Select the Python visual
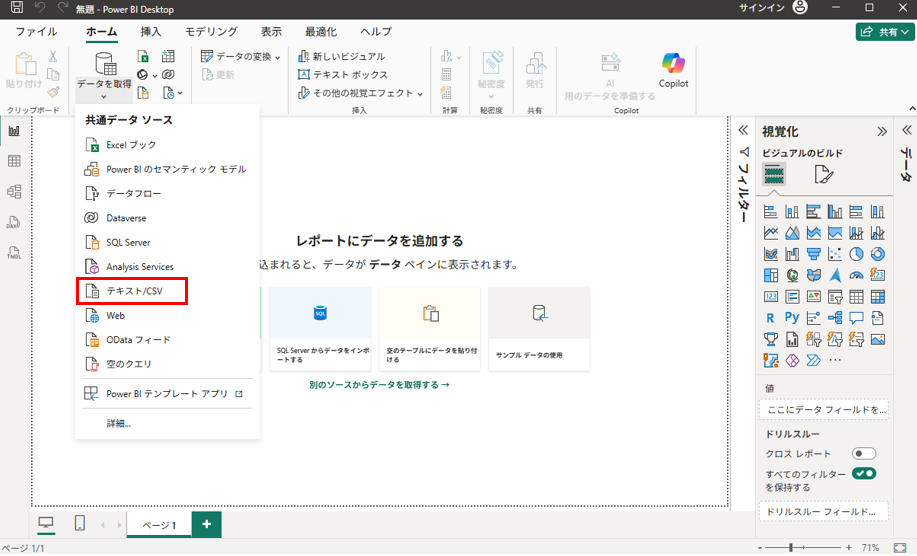The width and height of the screenshot is (917, 556). [x=792, y=317]
